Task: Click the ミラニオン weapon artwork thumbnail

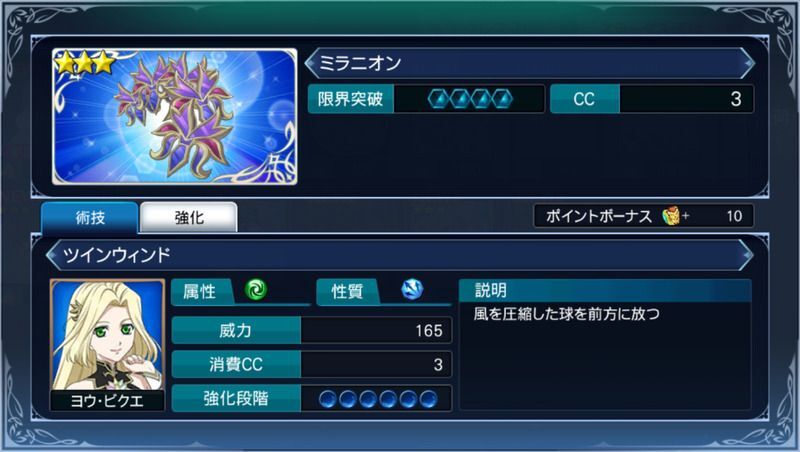Action: click(x=175, y=116)
